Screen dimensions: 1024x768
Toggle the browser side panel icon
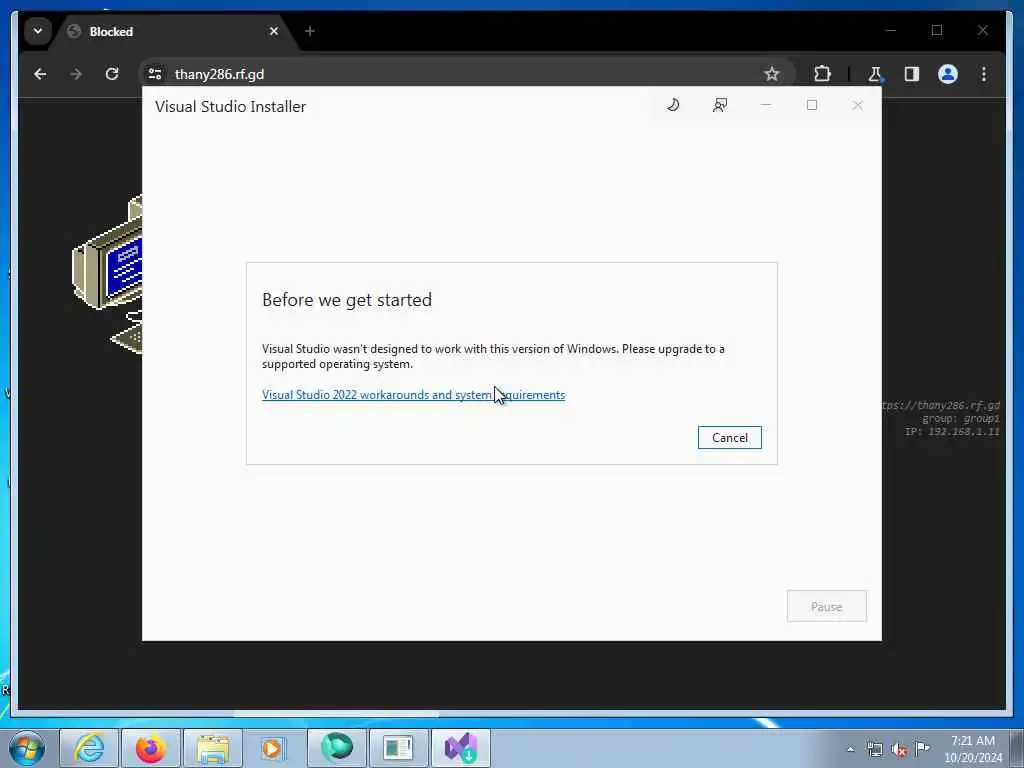point(912,74)
